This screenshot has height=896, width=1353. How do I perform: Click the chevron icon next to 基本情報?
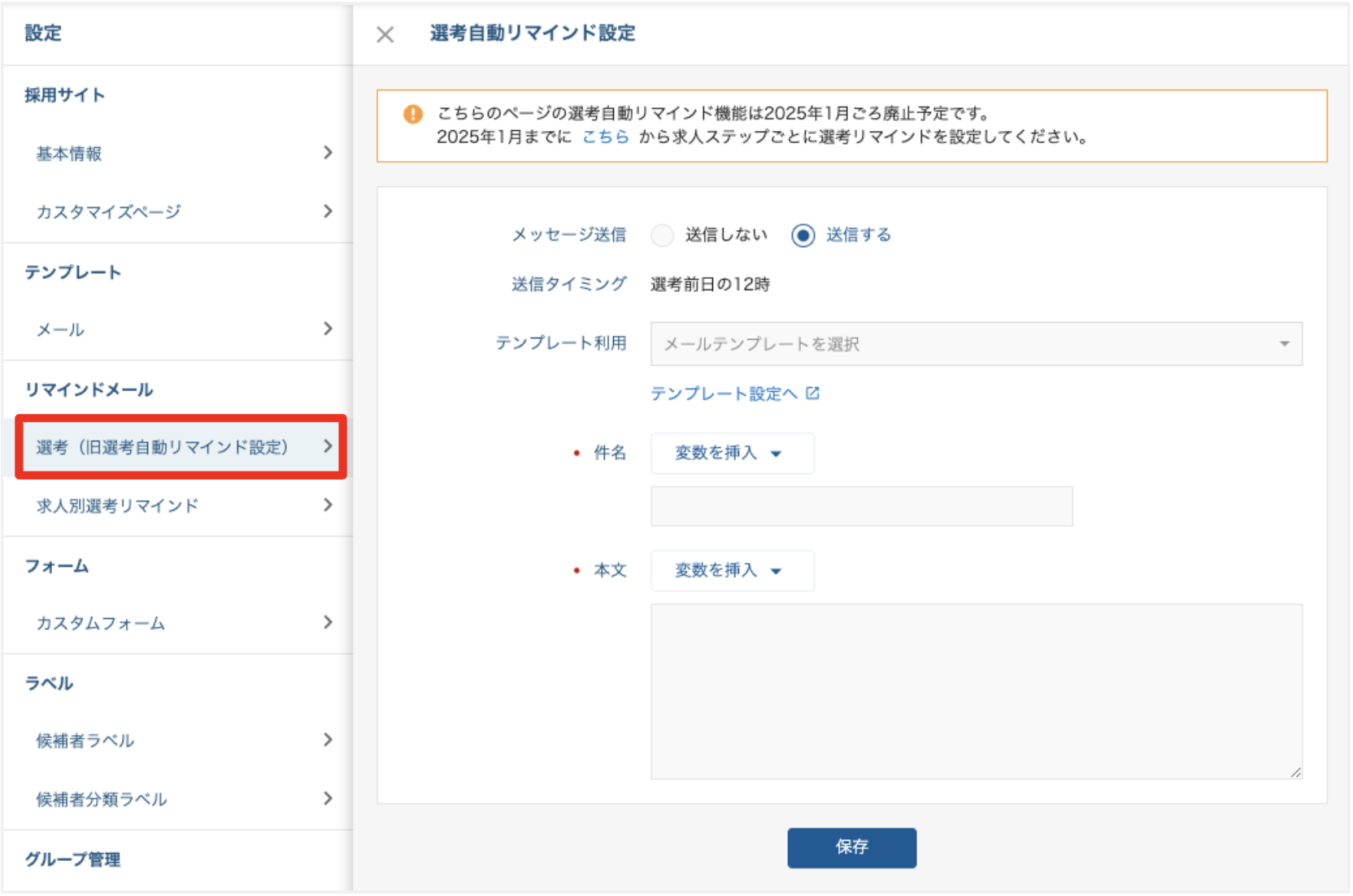coord(328,153)
